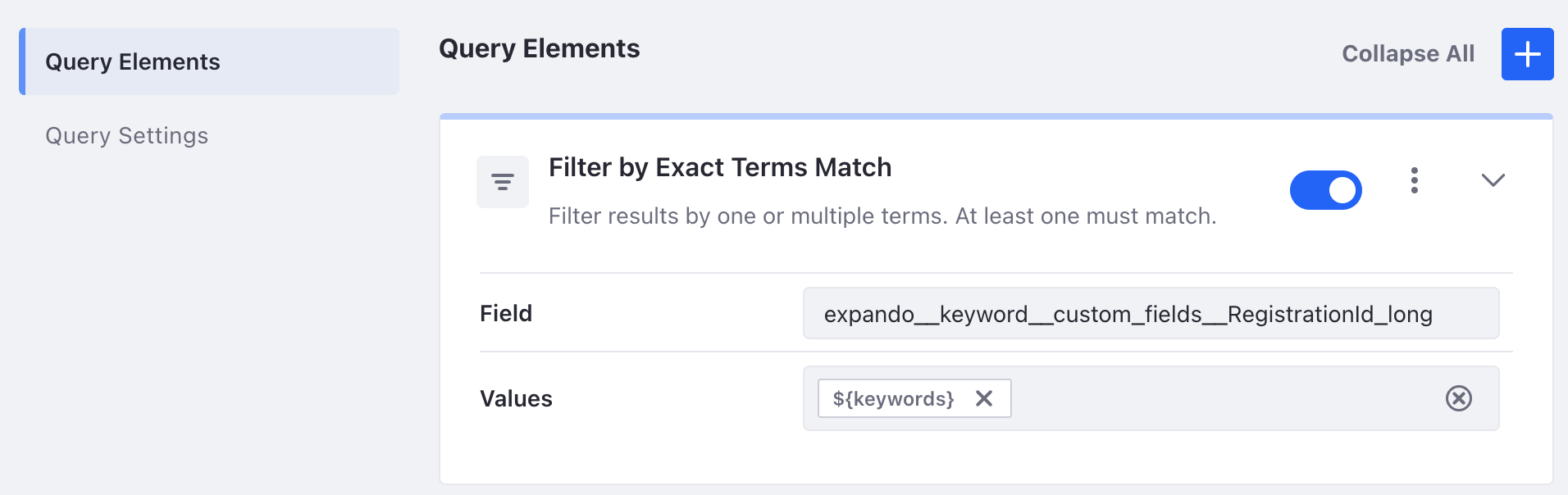
Task: Remove the ${keywords} value chip
Action: pyautogui.click(x=984, y=398)
